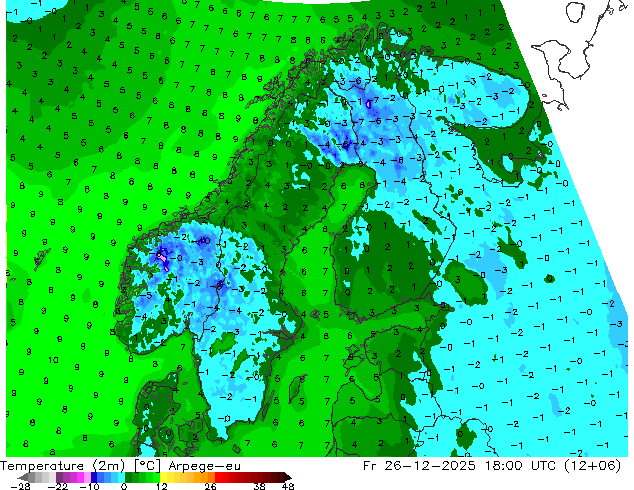The height and width of the screenshot is (490, 634).
Task: Click the 'Arpege-eu' model name
Action: pyautogui.click(x=205, y=466)
